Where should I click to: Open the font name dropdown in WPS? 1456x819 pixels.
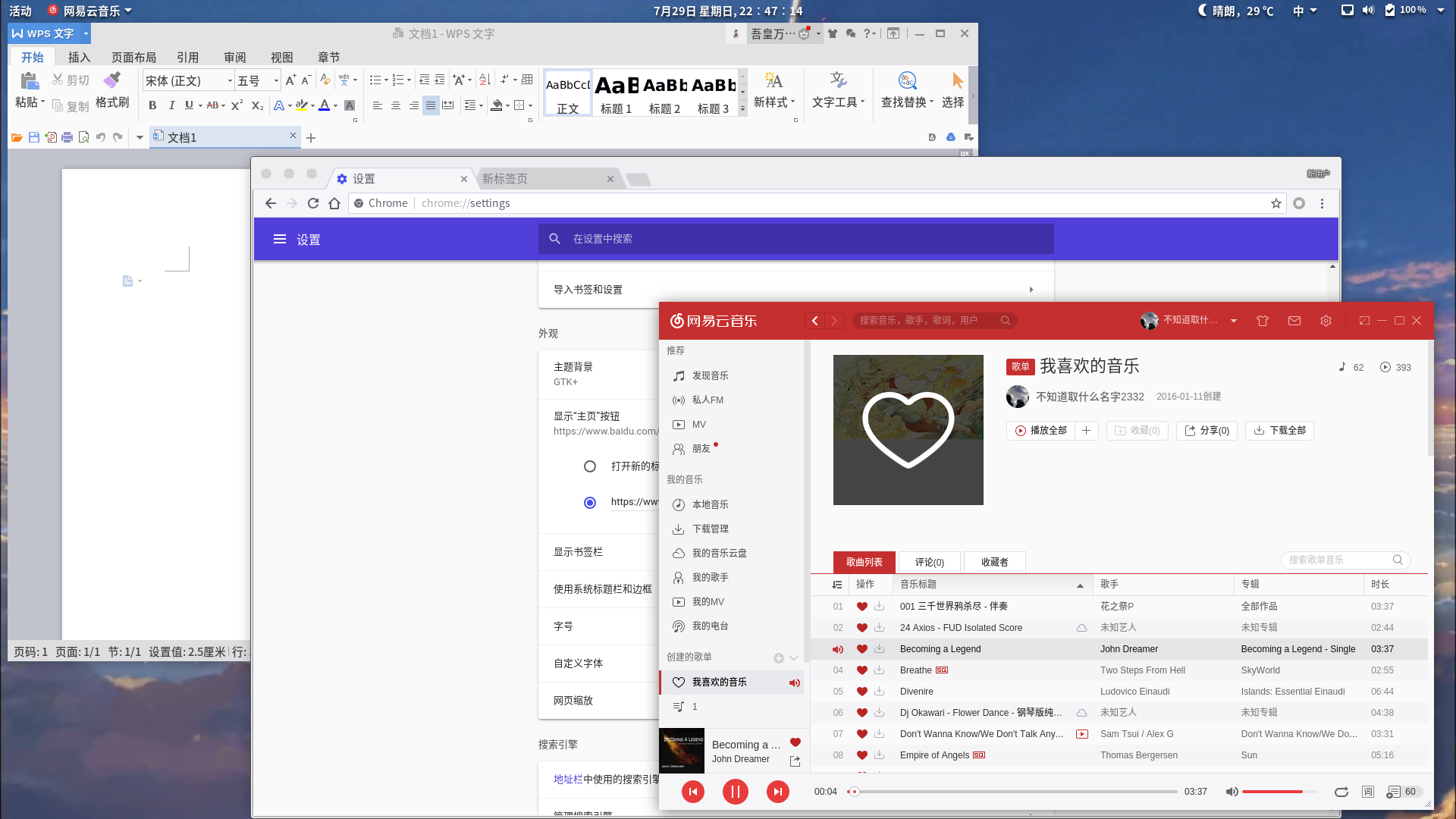[230, 80]
